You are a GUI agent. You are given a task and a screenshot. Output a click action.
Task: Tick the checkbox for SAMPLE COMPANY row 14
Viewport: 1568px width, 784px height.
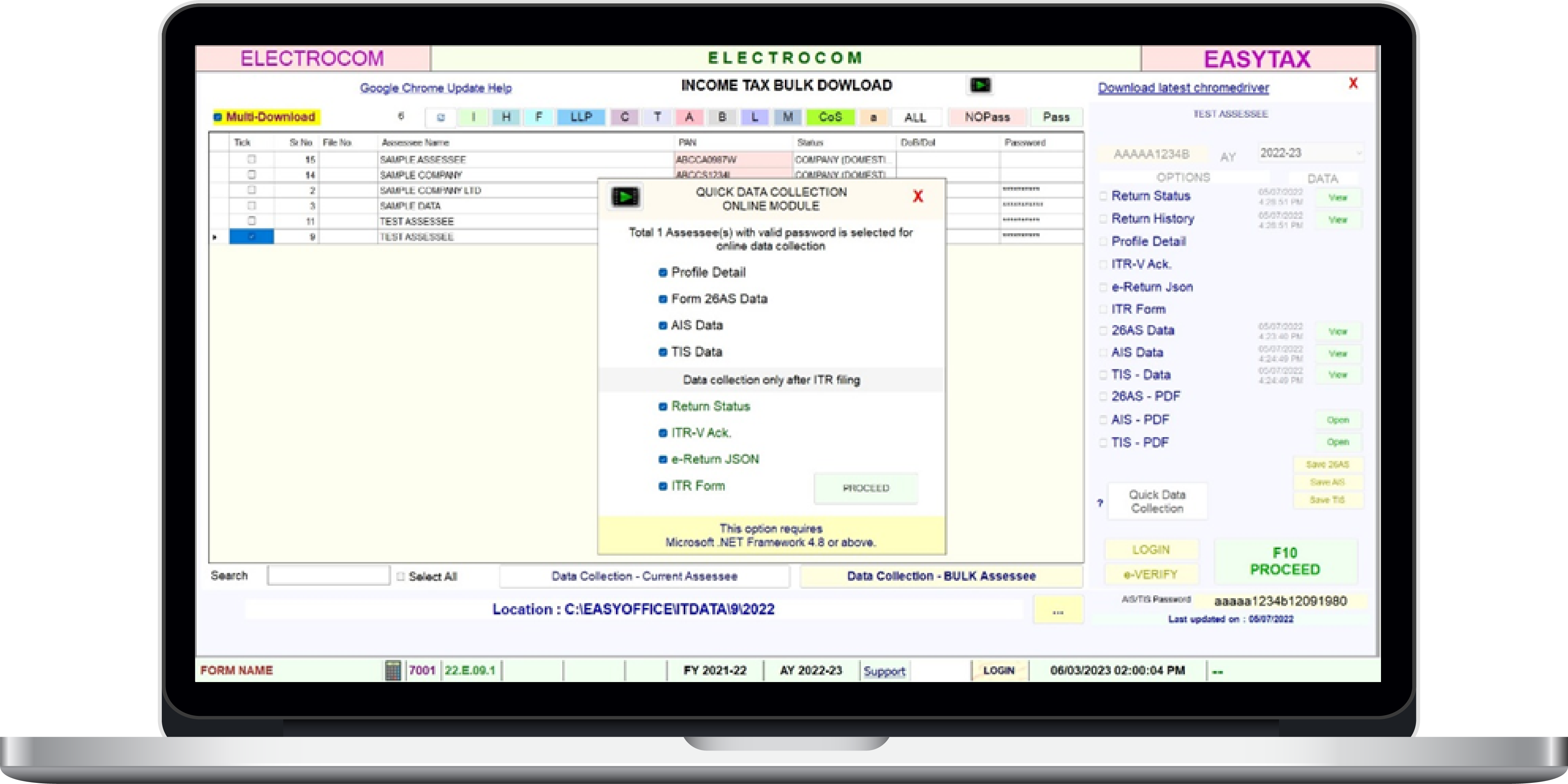[x=251, y=175]
